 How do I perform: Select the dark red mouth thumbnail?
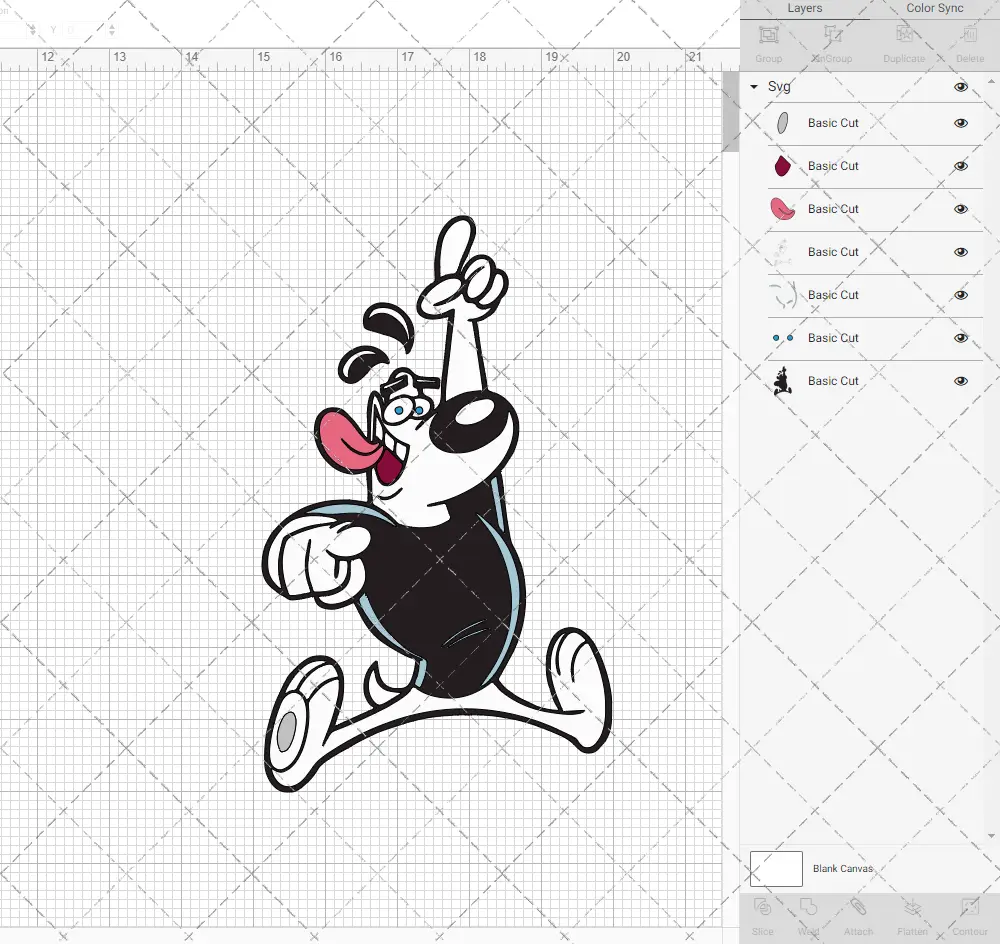point(783,166)
